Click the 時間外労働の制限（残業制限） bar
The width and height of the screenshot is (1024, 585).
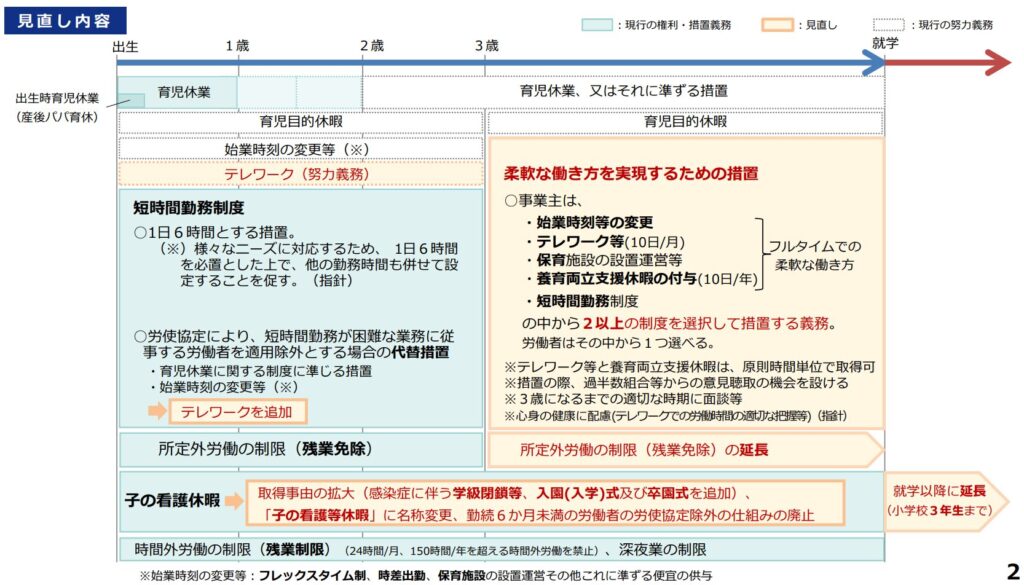[x=500, y=550]
